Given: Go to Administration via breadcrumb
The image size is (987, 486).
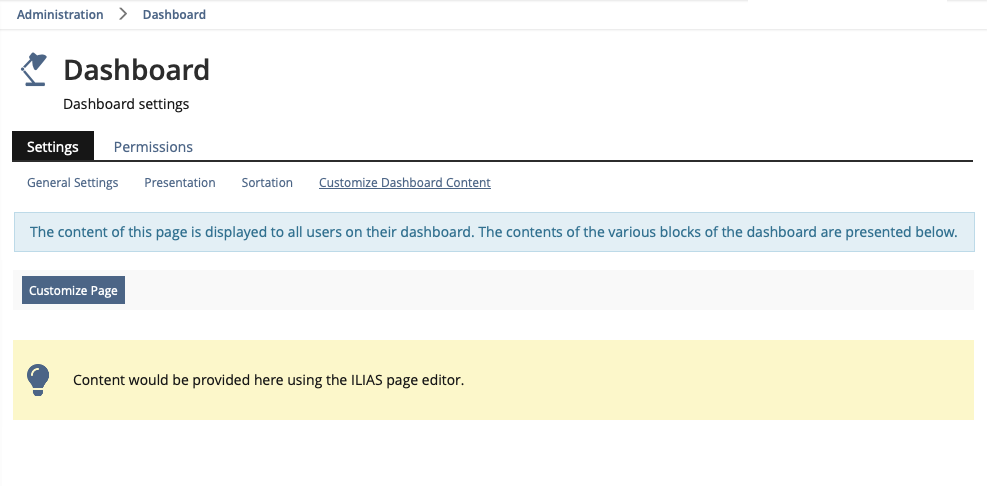Looking at the screenshot, I should [x=60, y=15].
